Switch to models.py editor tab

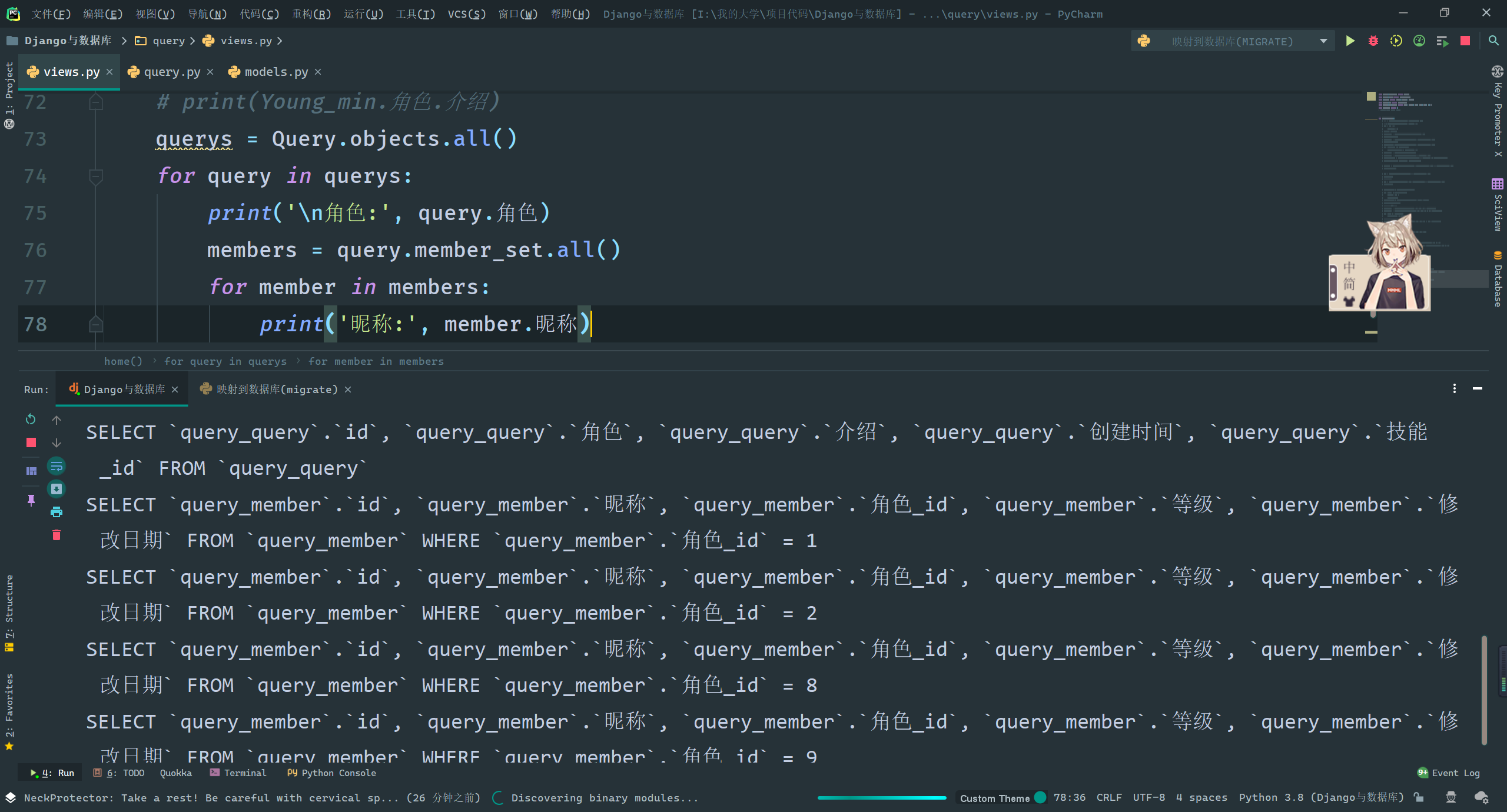(275, 72)
